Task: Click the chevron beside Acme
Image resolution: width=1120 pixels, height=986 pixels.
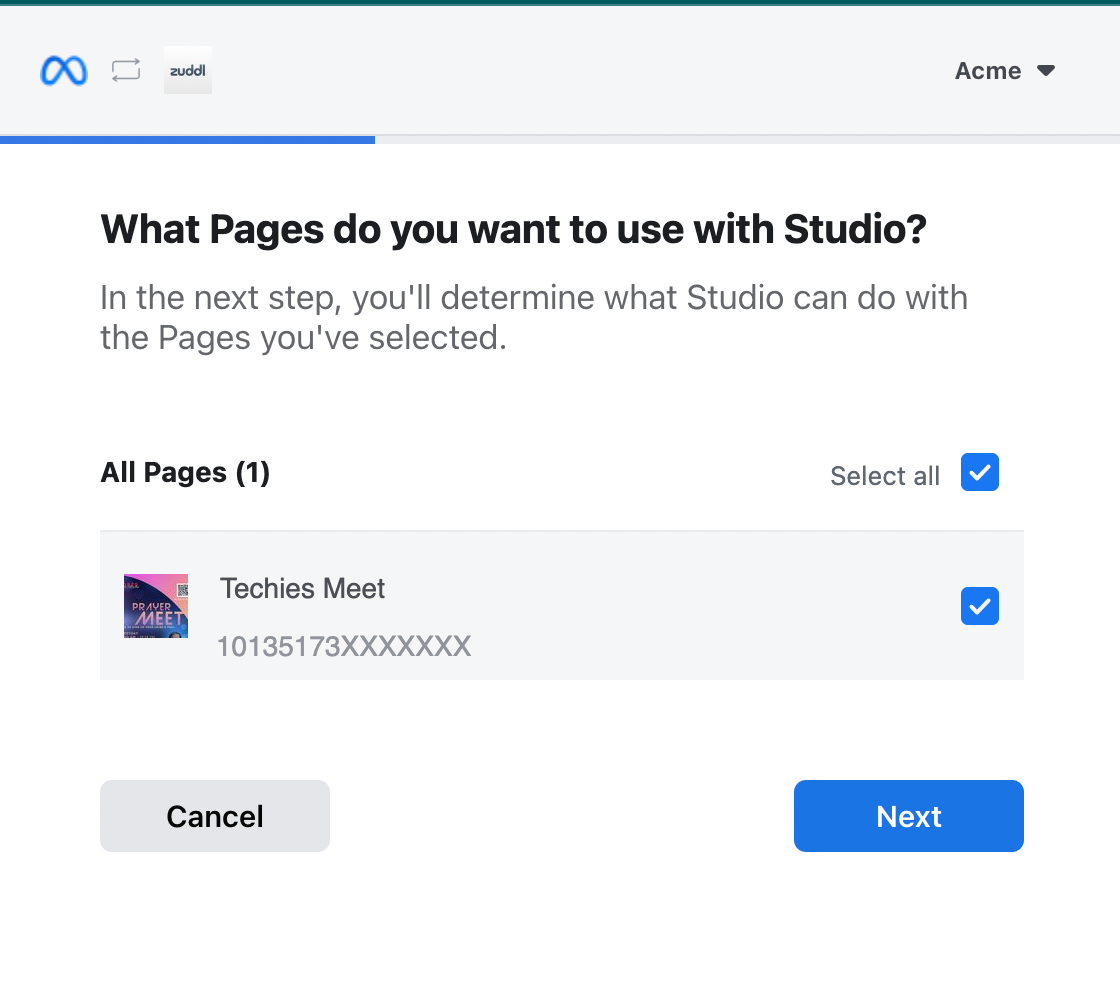Action: tap(1046, 70)
